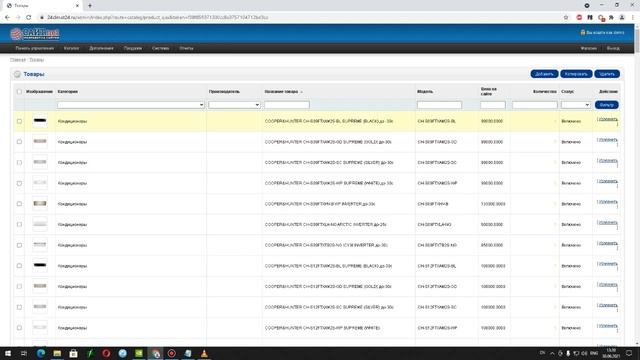640x360 pixels.
Task: Sort by the Название товара column header
Action: point(281,91)
